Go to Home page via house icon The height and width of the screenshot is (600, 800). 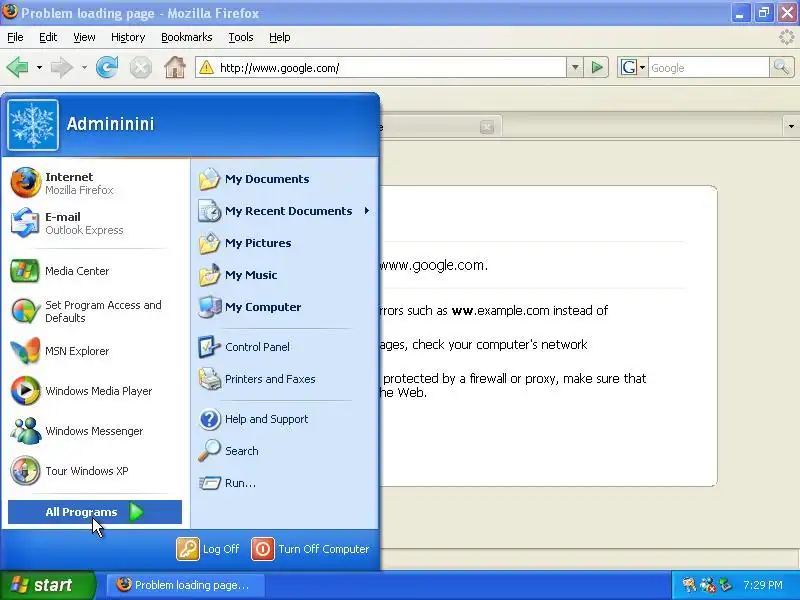[174, 67]
